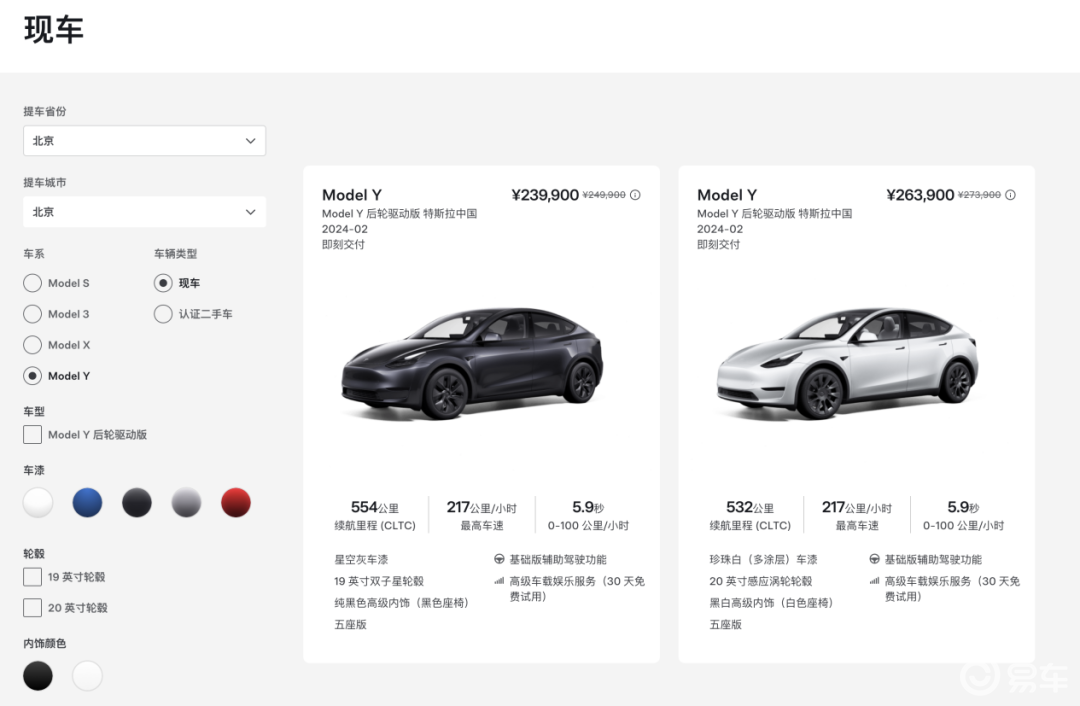Check the Model Y 后轮驱动版 checkbox

[x=33, y=435]
